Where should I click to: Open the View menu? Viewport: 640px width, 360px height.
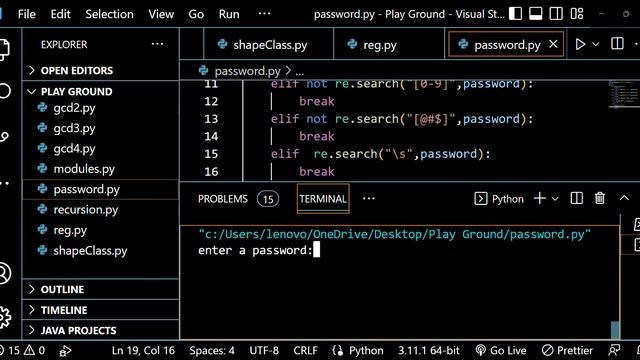click(x=161, y=14)
